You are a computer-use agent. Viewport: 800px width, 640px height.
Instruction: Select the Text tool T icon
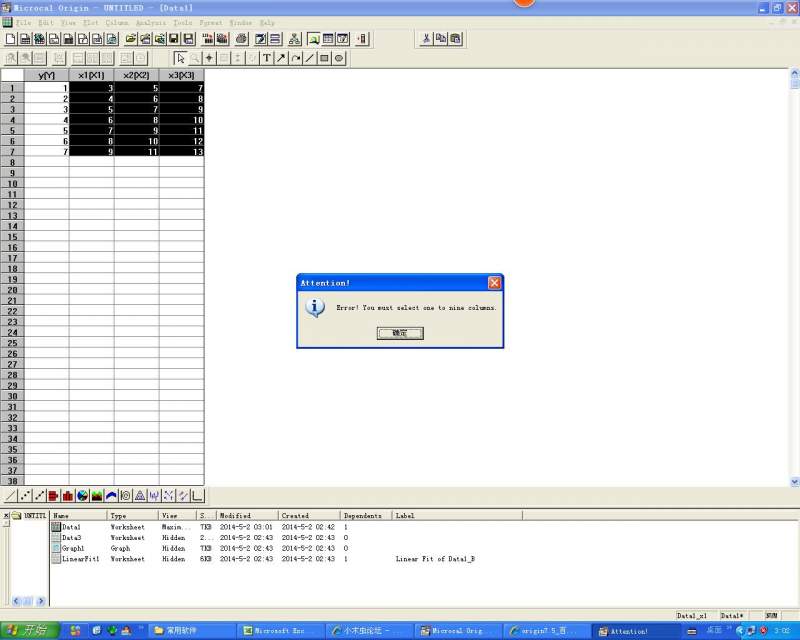pos(267,58)
